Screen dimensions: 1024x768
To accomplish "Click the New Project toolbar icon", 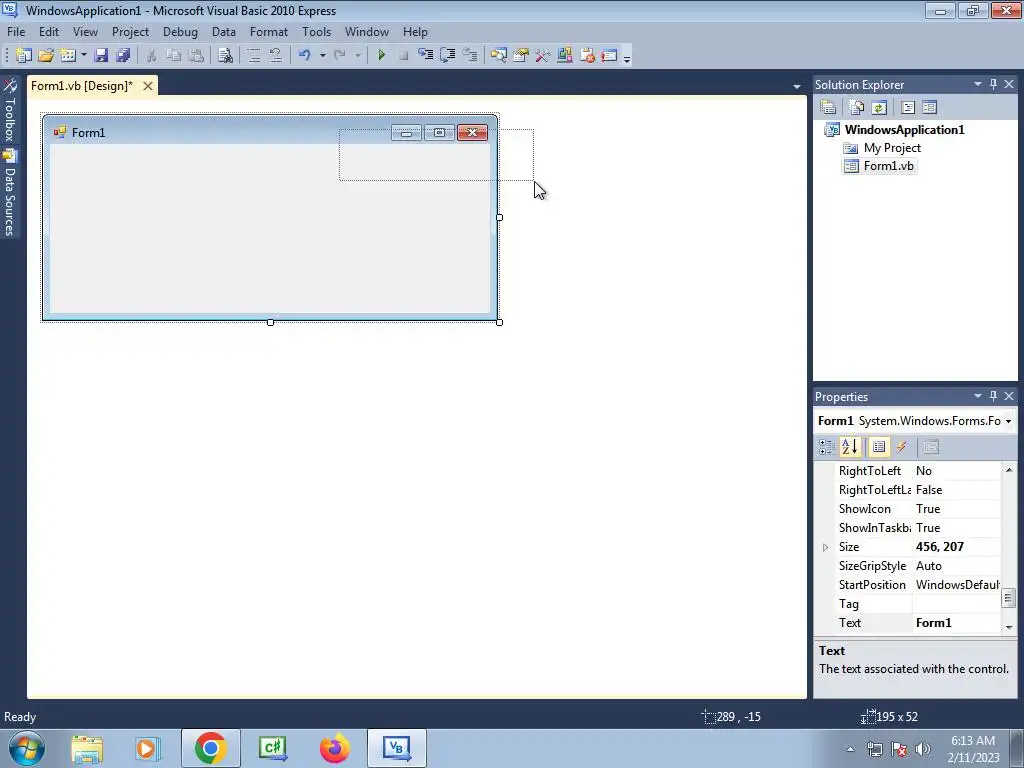I will [24, 56].
